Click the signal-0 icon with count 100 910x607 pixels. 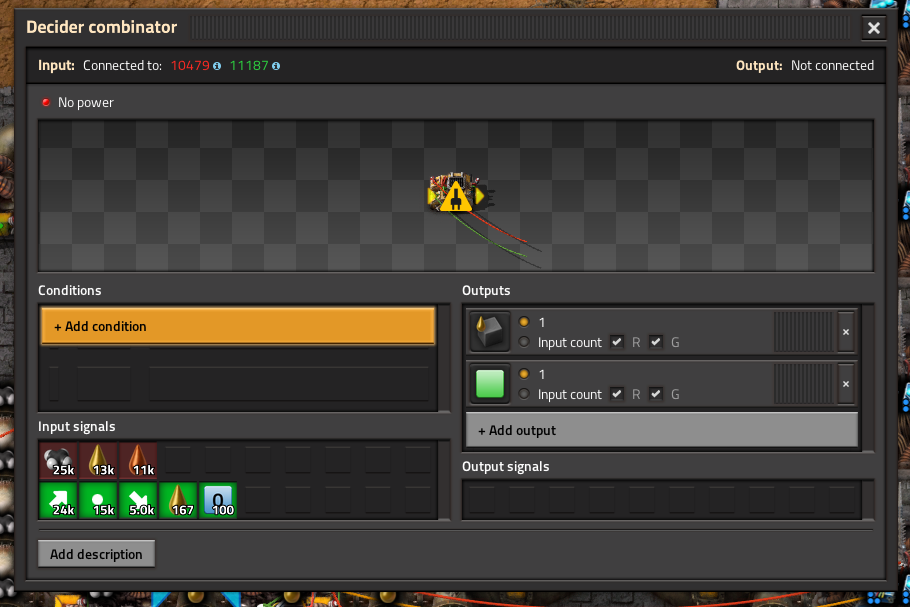[219, 500]
